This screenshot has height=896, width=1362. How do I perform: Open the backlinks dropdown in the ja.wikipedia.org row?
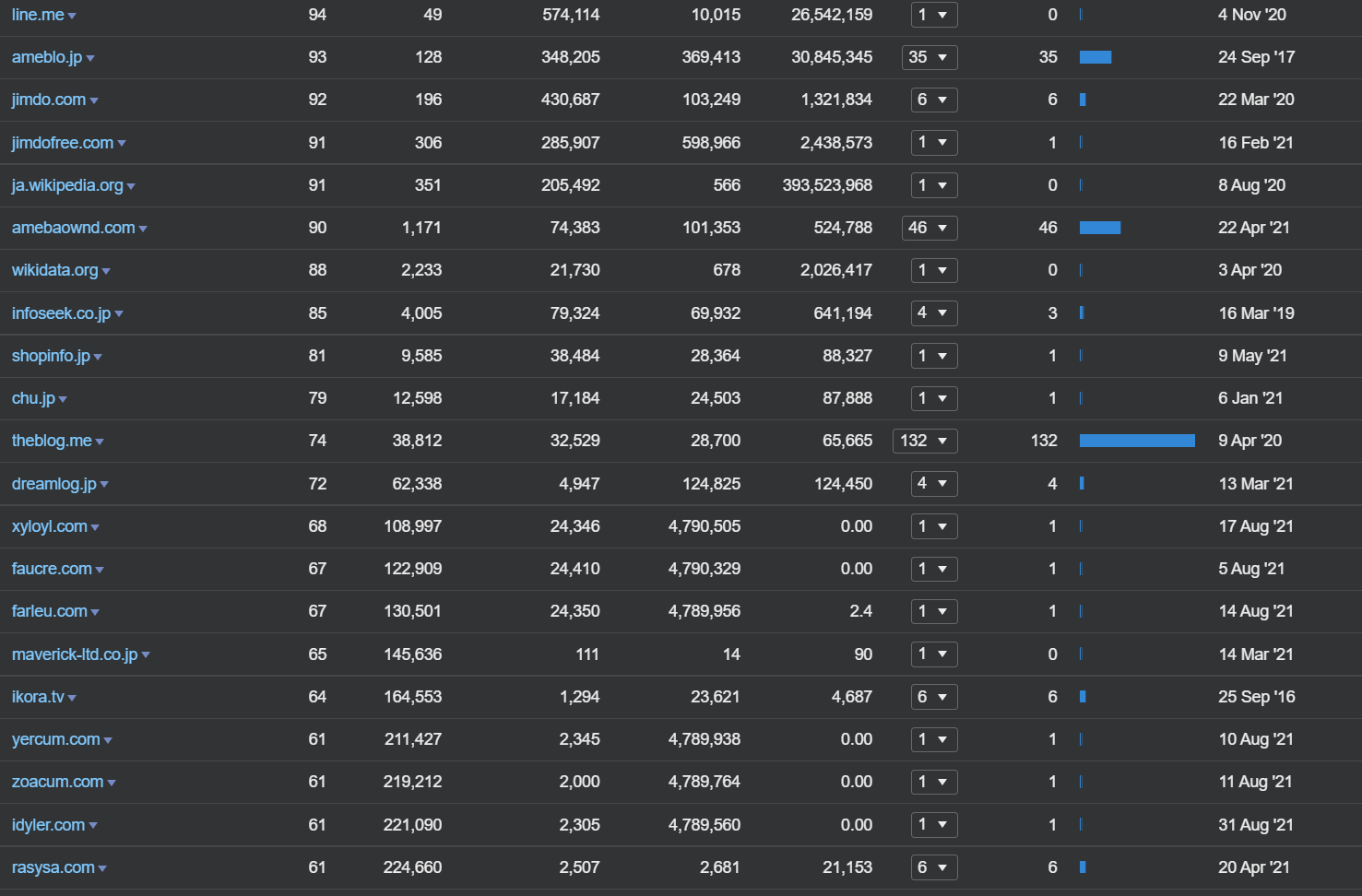tap(934, 185)
